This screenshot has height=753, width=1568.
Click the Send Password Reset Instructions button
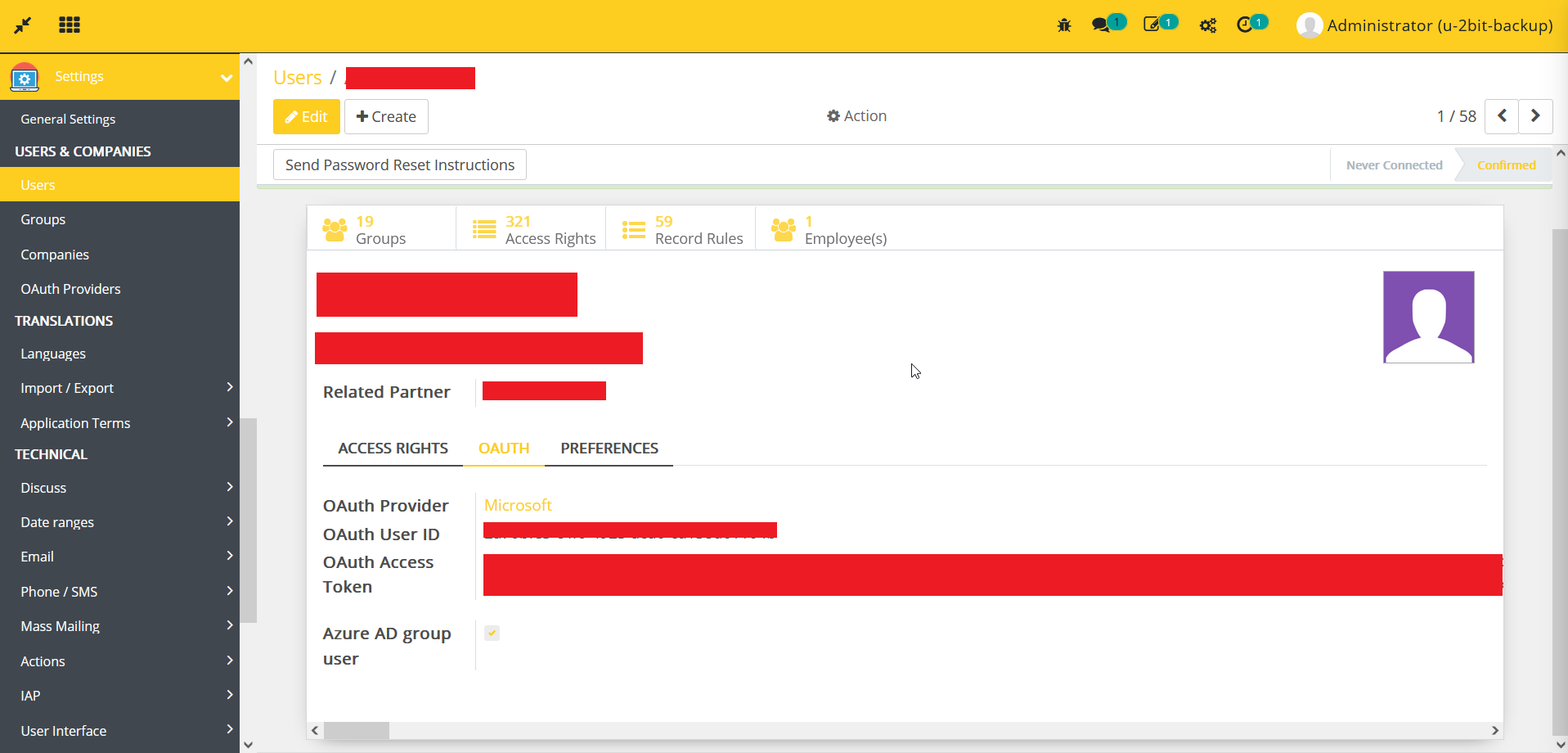pos(399,165)
